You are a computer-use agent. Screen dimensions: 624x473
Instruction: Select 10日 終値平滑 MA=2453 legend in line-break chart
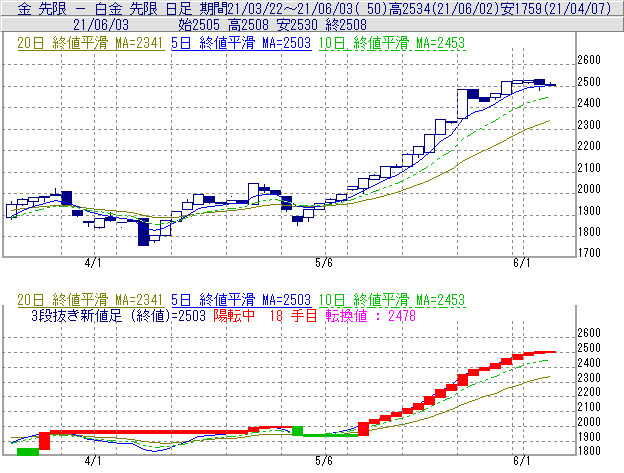pyautogui.click(x=392, y=300)
